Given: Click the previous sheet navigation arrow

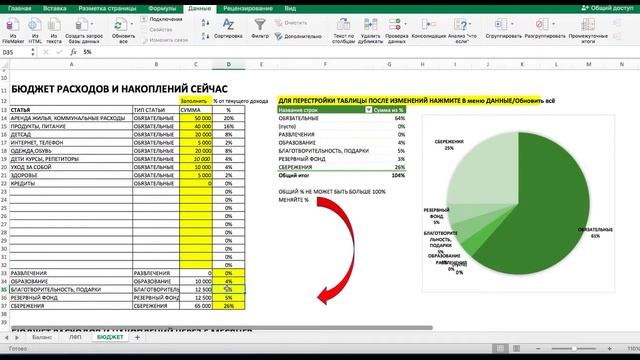Looking at the screenshot, I should (7, 338).
